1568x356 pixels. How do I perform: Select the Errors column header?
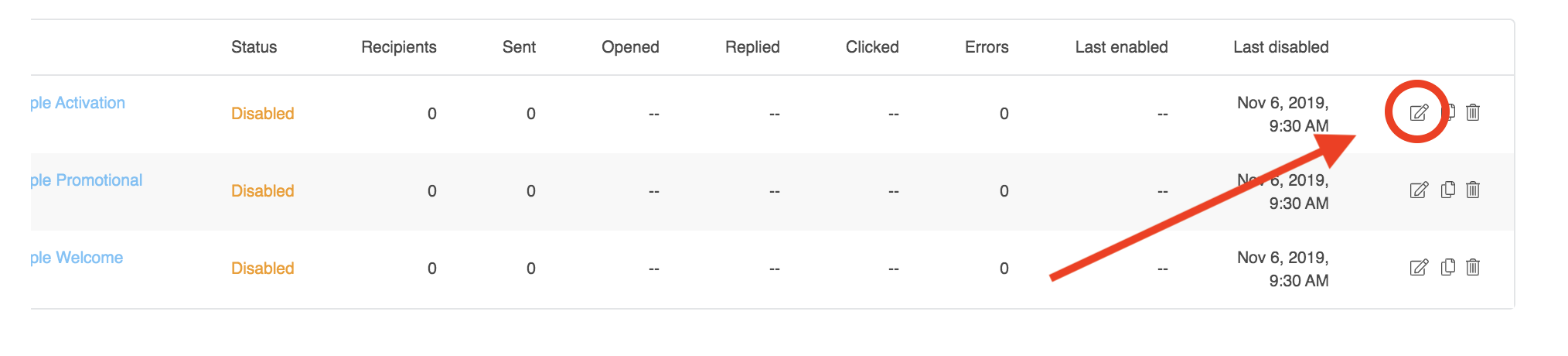pos(987,47)
